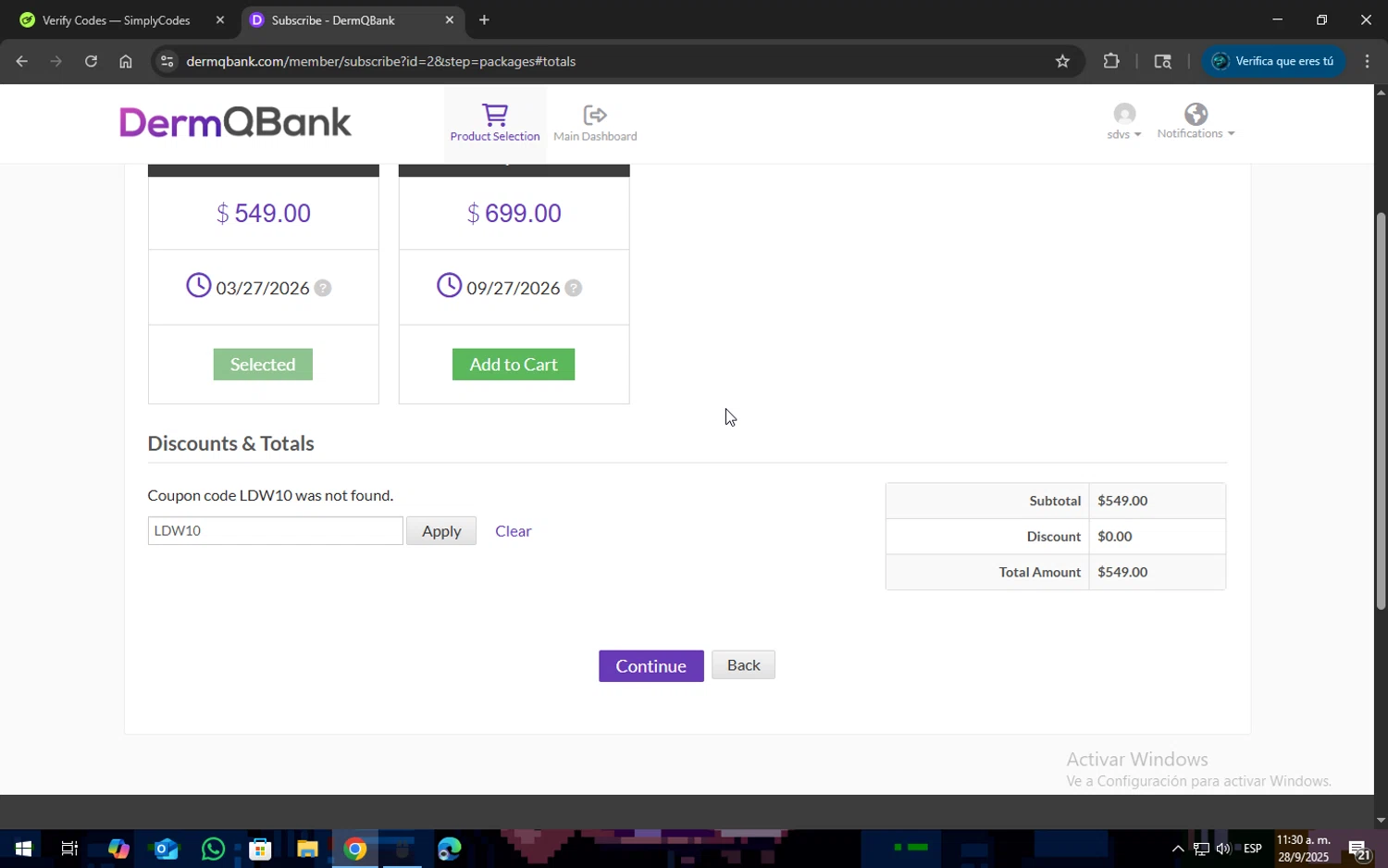The height and width of the screenshot is (868, 1388).
Task: Switch to Verify Codes SimplyCodes tab
Action: point(116,20)
